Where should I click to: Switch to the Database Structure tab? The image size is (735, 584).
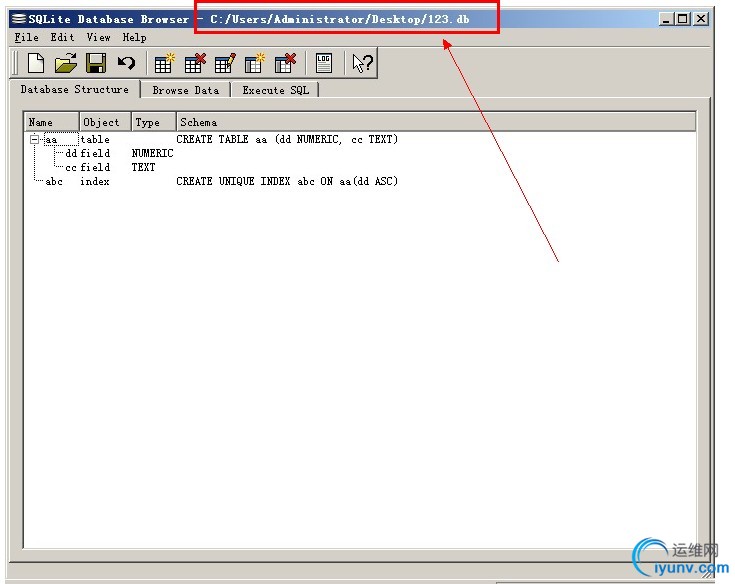pos(75,89)
